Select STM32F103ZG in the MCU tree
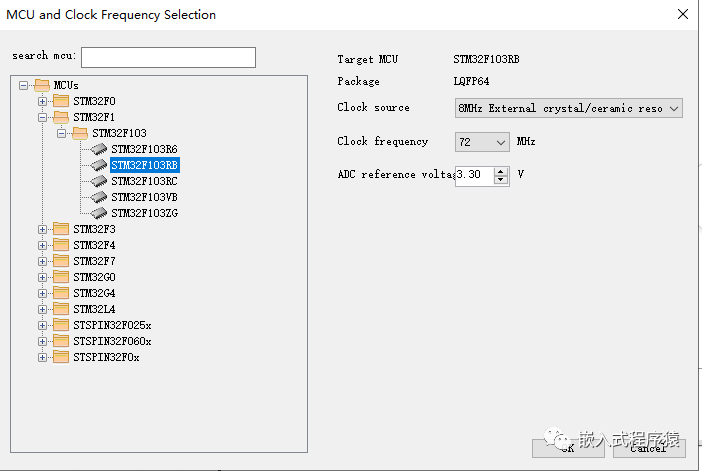Viewport: 702px width, 471px height. (x=145, y=214)
